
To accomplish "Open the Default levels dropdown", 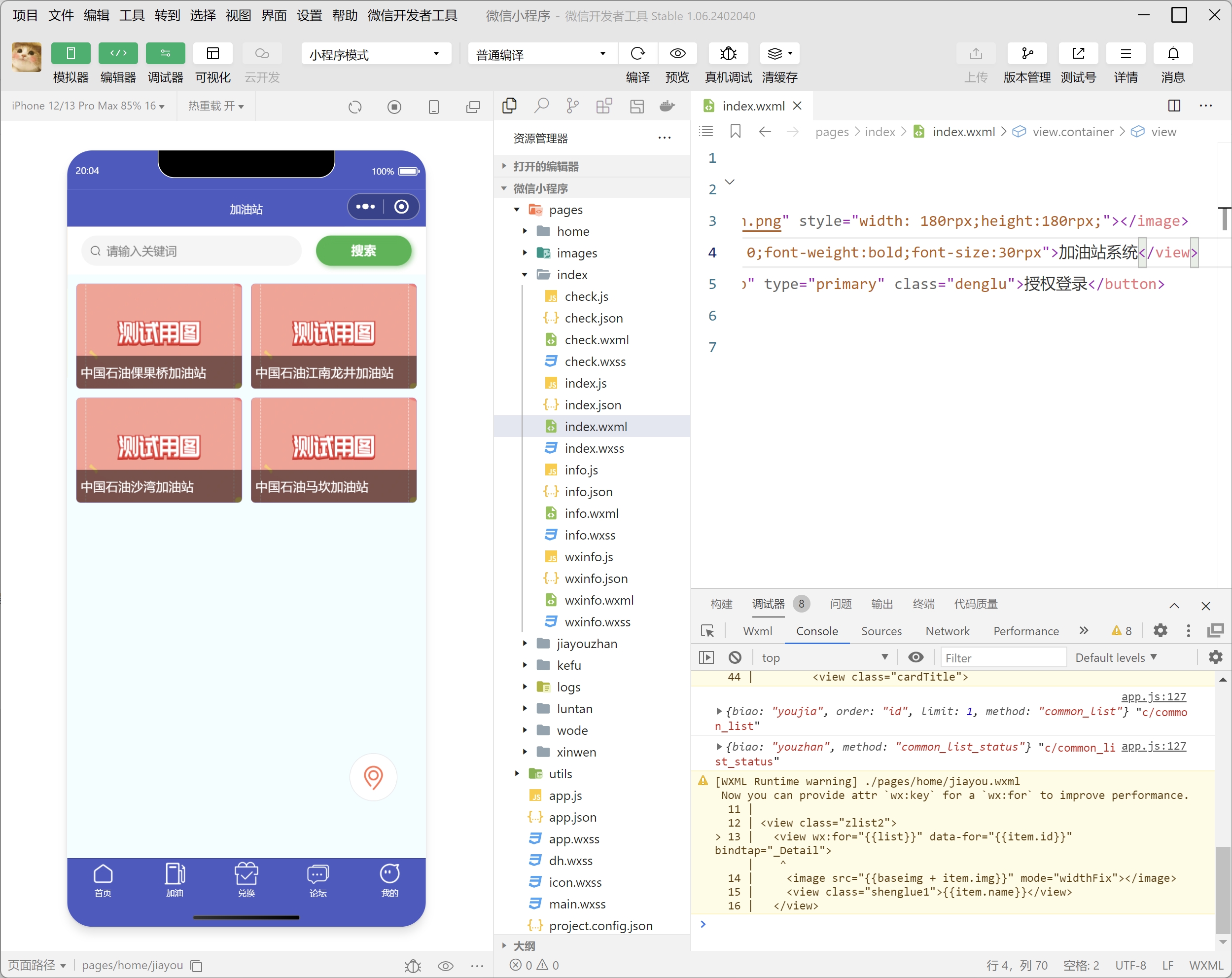I will click(x=1116, y=657).
